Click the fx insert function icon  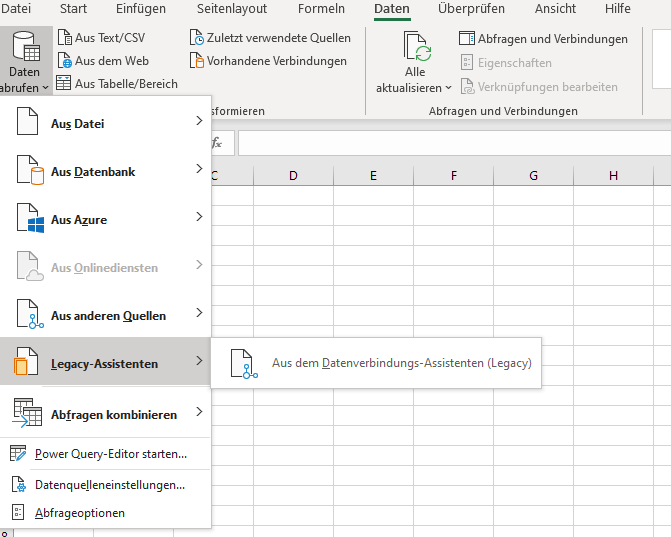tap(217, 142)
